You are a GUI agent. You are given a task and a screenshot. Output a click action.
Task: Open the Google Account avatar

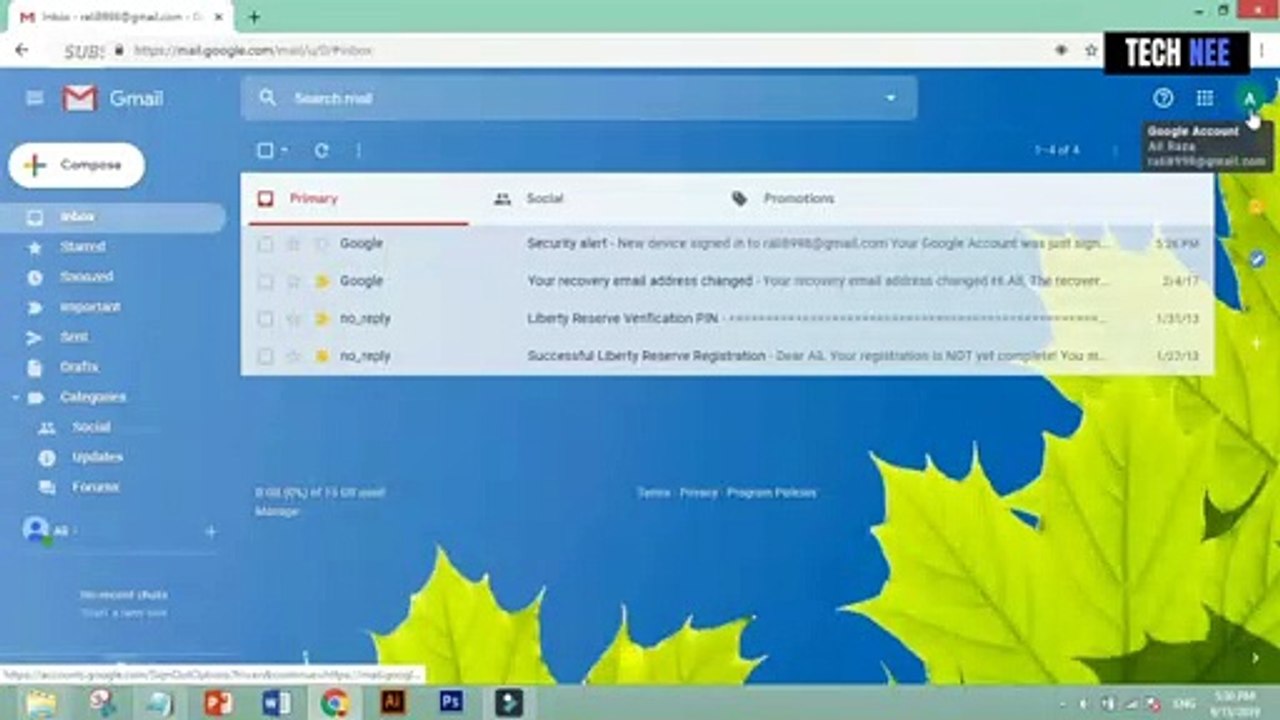(1248, 98)
